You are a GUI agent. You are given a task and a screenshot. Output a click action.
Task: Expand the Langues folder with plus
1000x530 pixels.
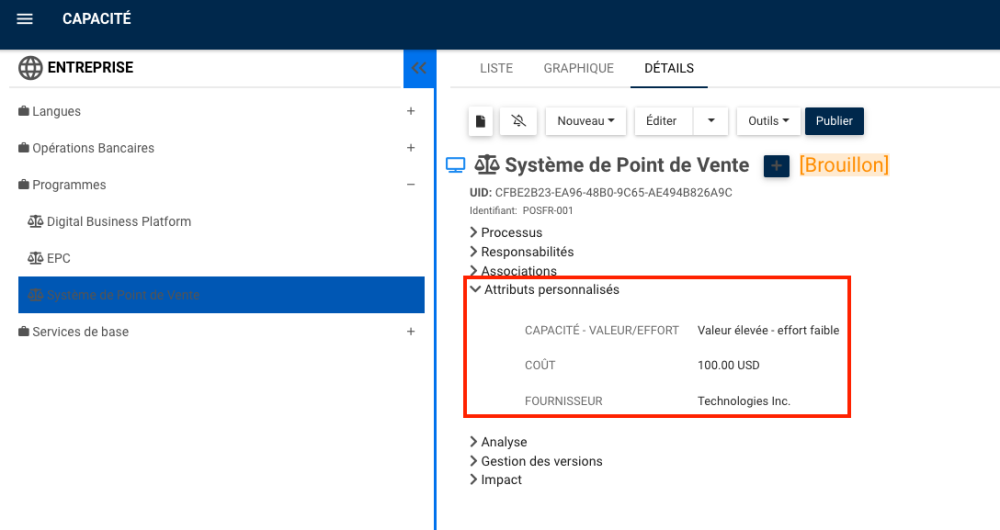pyautogui.click(x=411, y=111)
